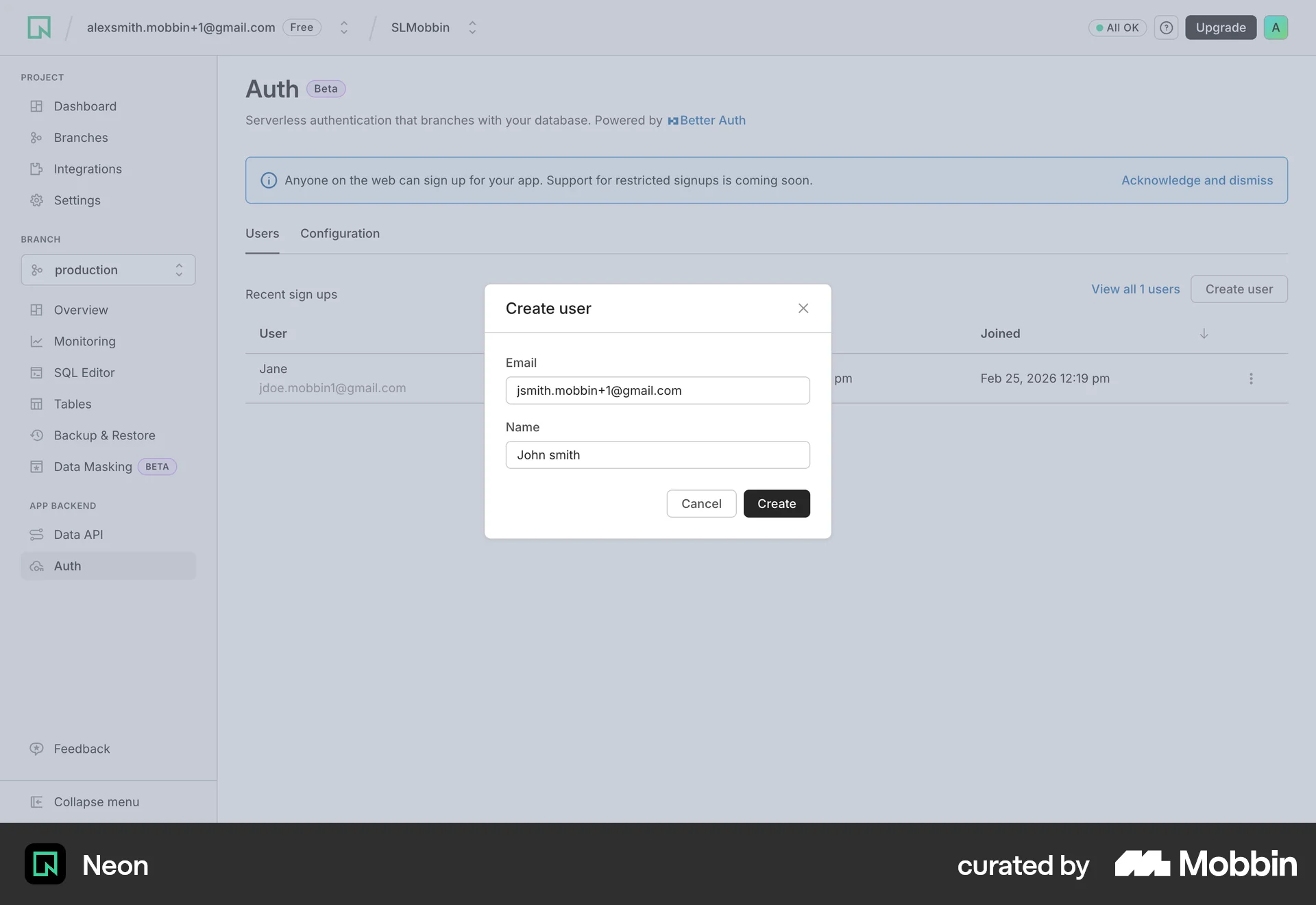
Task: Click the alexsmith.mobbin+1@gmail.com account name
Action: [x=181, y=27]
